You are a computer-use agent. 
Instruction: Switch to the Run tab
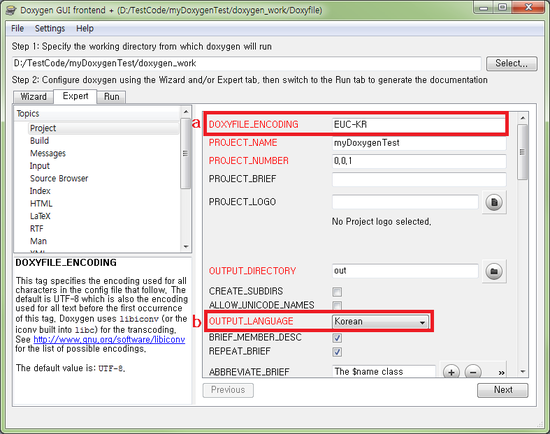pyautogui.click(x=112, y=96)
